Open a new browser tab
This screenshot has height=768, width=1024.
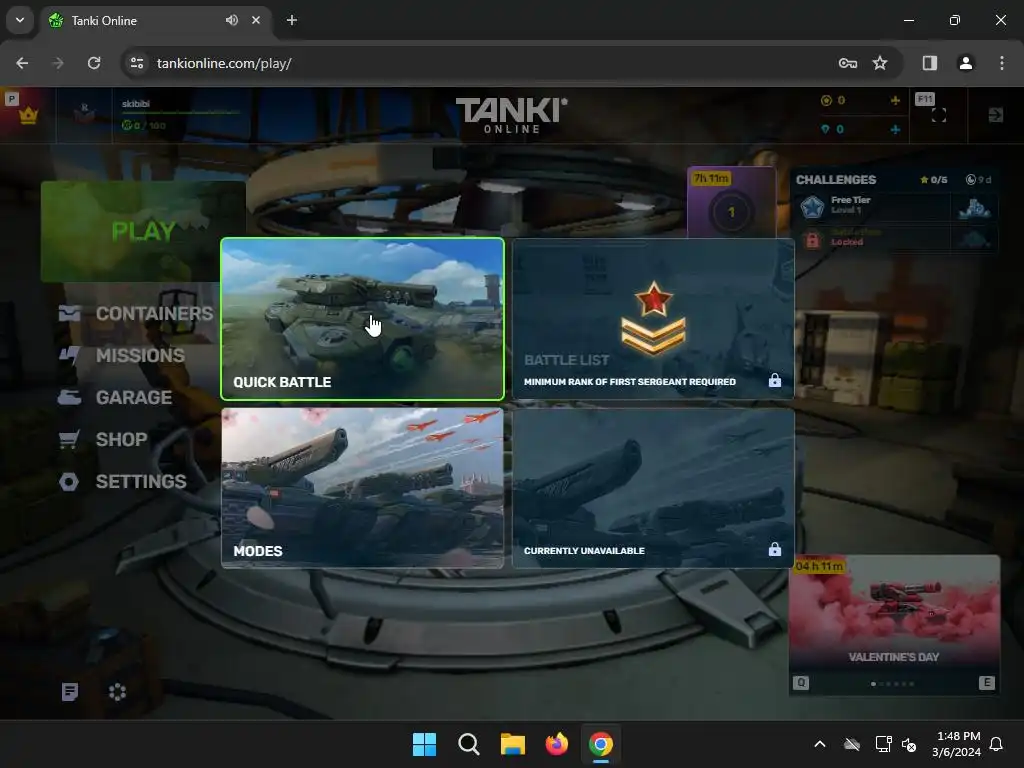(x=292, y=20)
